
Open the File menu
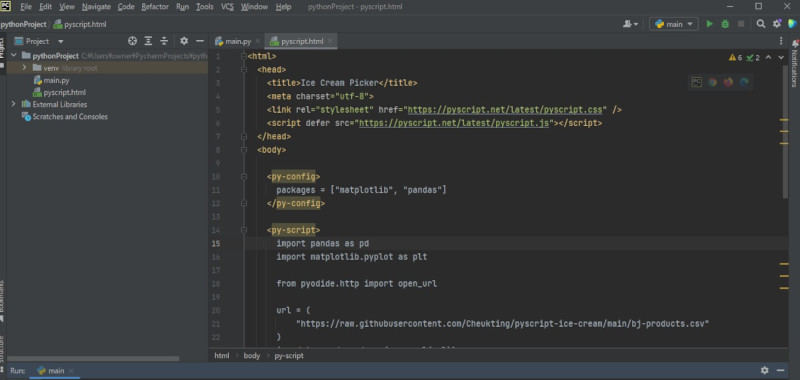pyautogui.click(x=26, y=7)
